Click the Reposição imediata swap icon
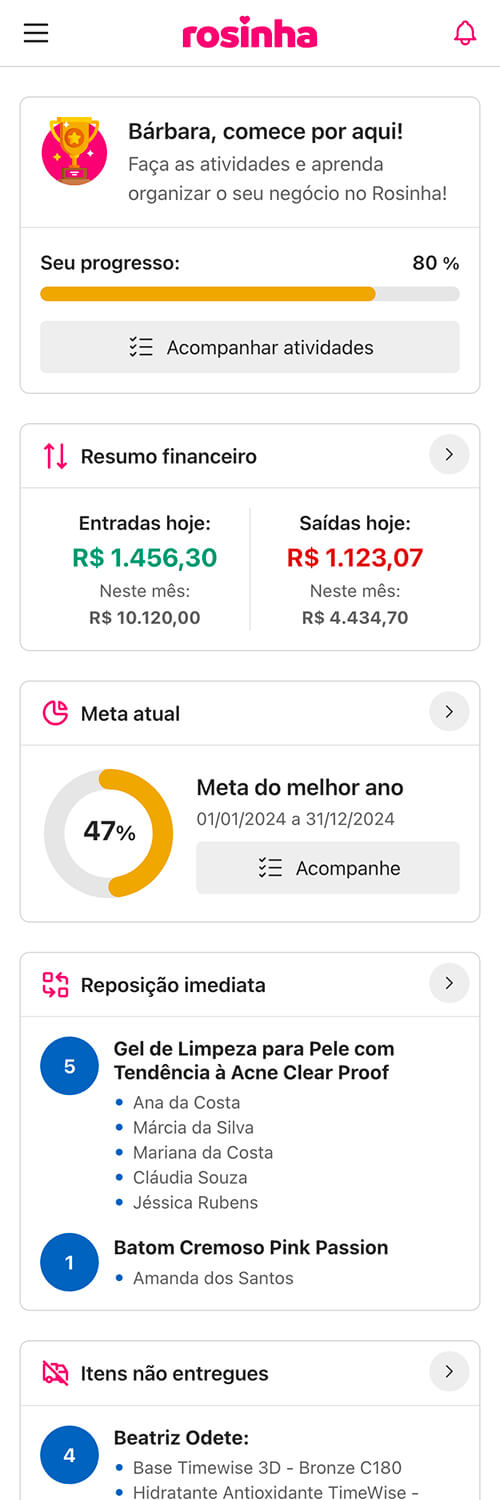Screen dimensions: 500x1500 pos(55,985)
